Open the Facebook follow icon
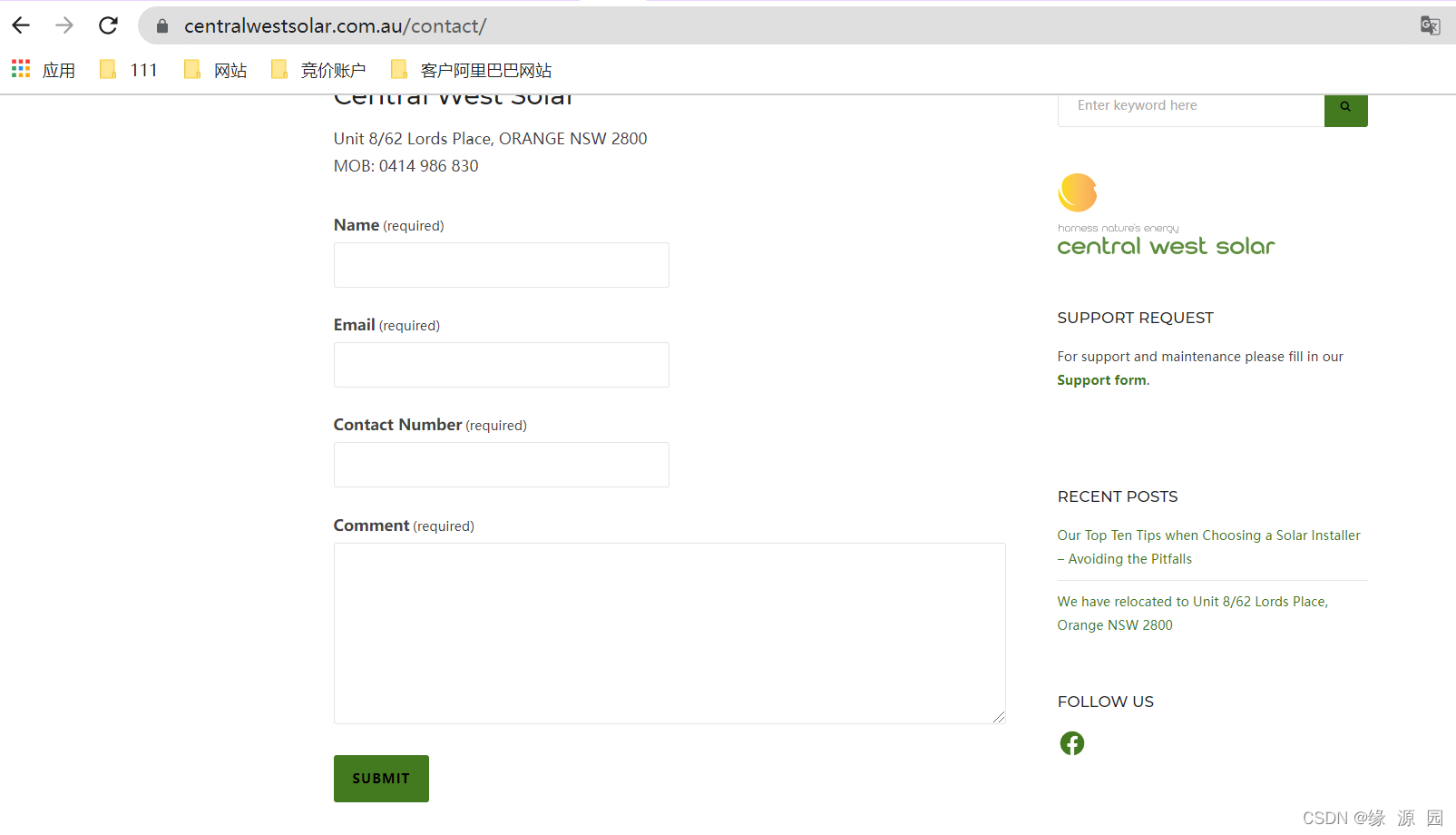The image size is (1456, 835). [1072, 743]
